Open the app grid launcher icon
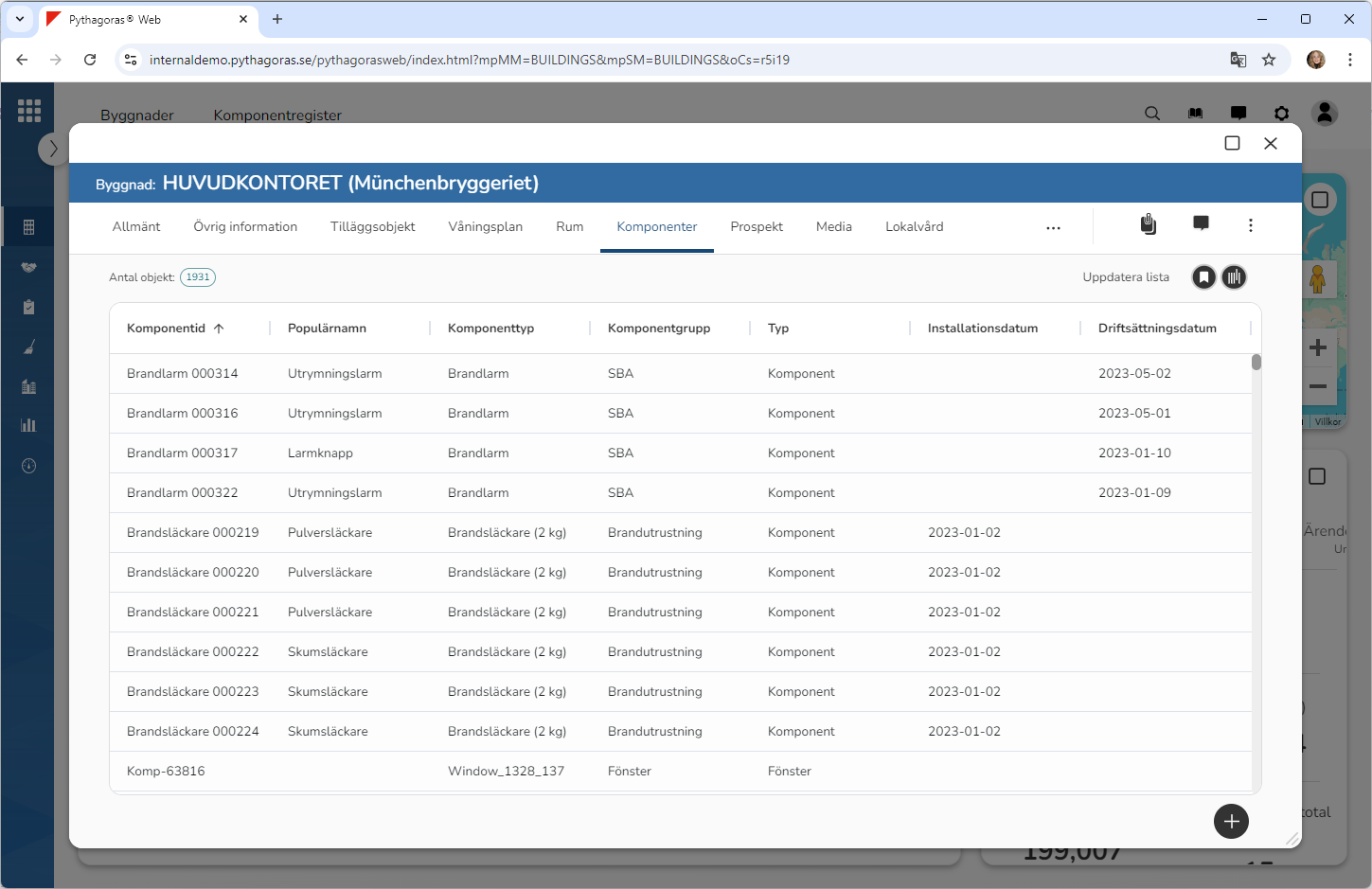The image size is (1372, 889). (29, 111)
